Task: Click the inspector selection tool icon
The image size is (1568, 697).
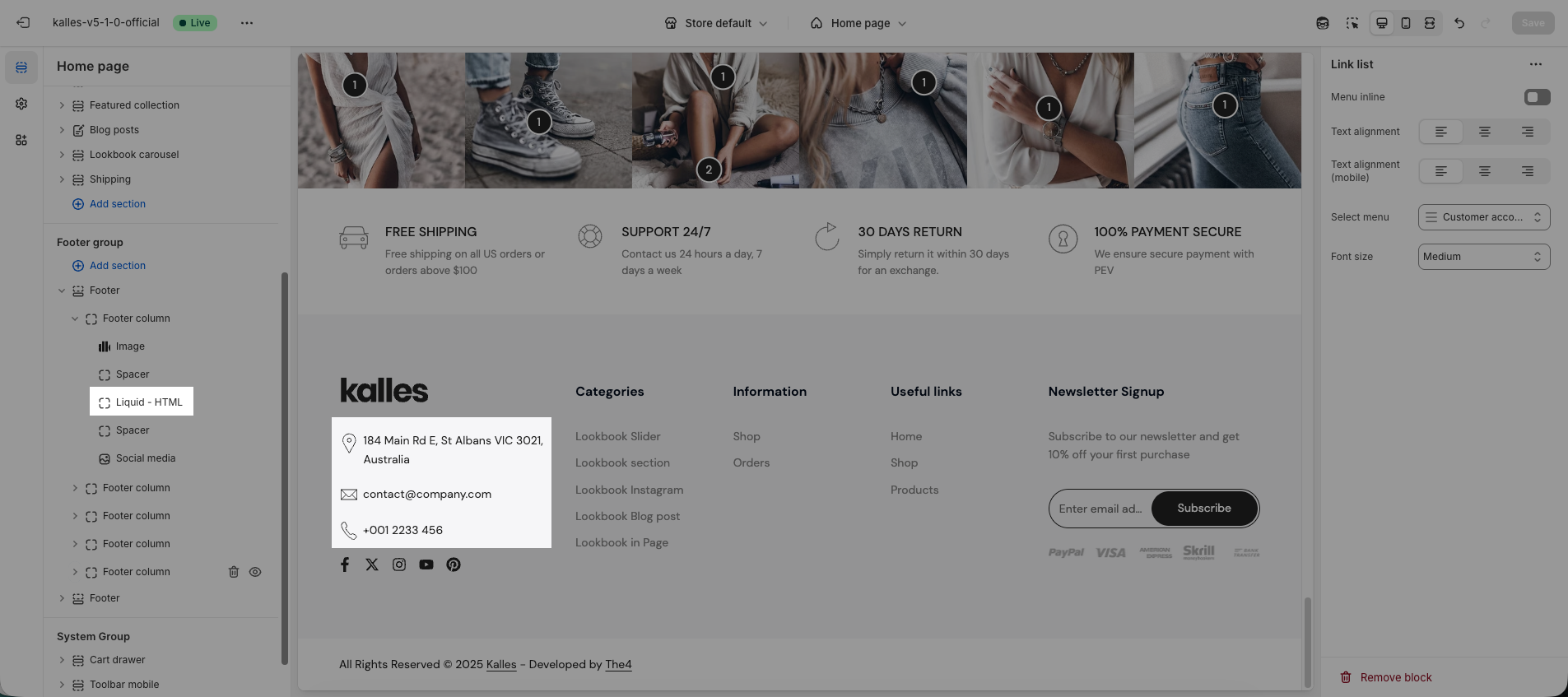Action: pos(1352,23)
